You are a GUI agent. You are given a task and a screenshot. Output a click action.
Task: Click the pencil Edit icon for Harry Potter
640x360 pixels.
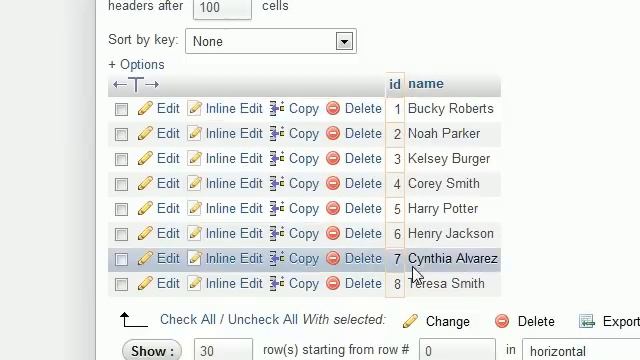(x=145, y=209)
